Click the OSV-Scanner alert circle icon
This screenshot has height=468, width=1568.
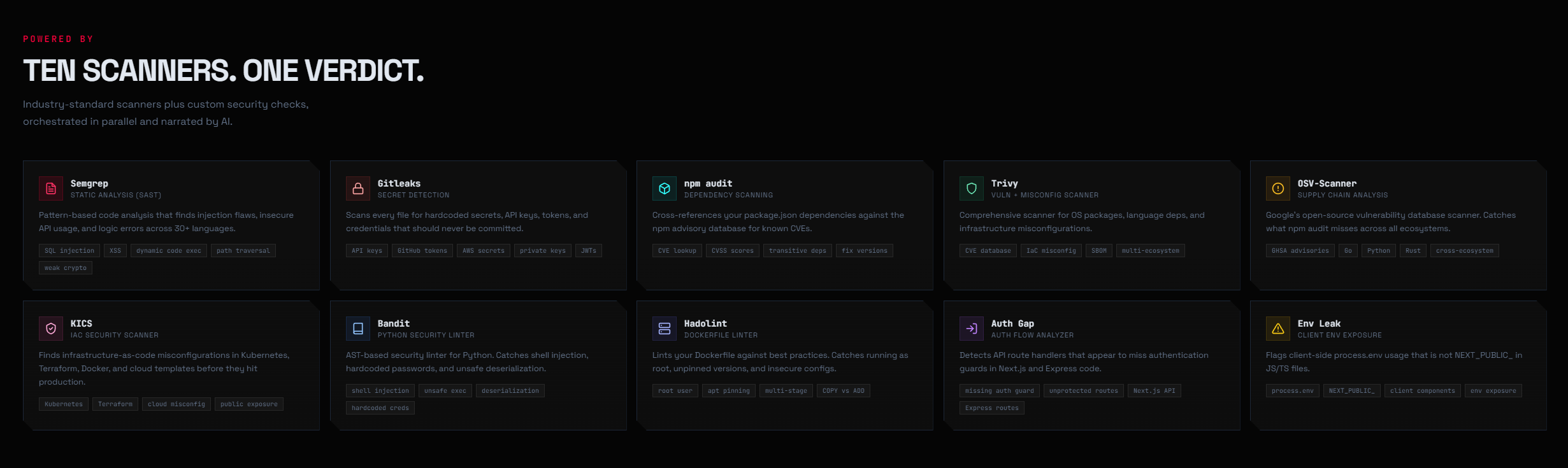click(1278, 188)
